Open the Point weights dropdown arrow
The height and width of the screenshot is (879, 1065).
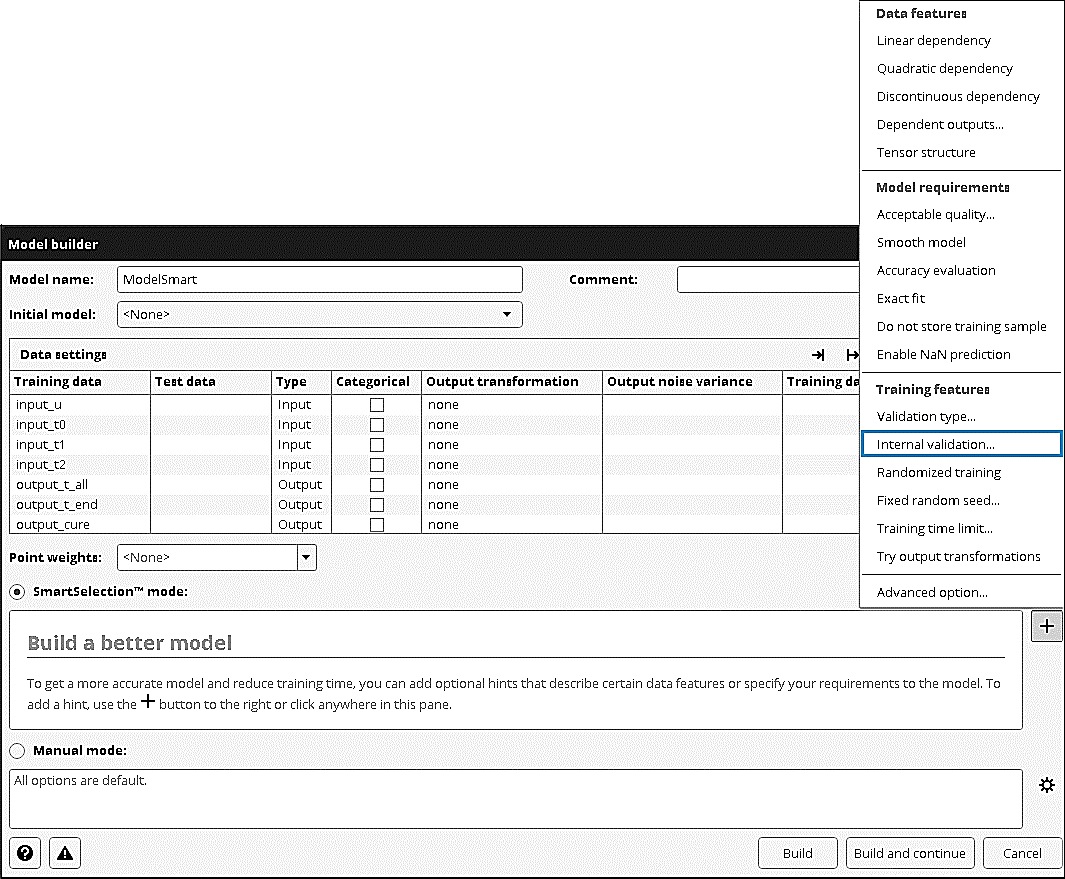[306, 558]
